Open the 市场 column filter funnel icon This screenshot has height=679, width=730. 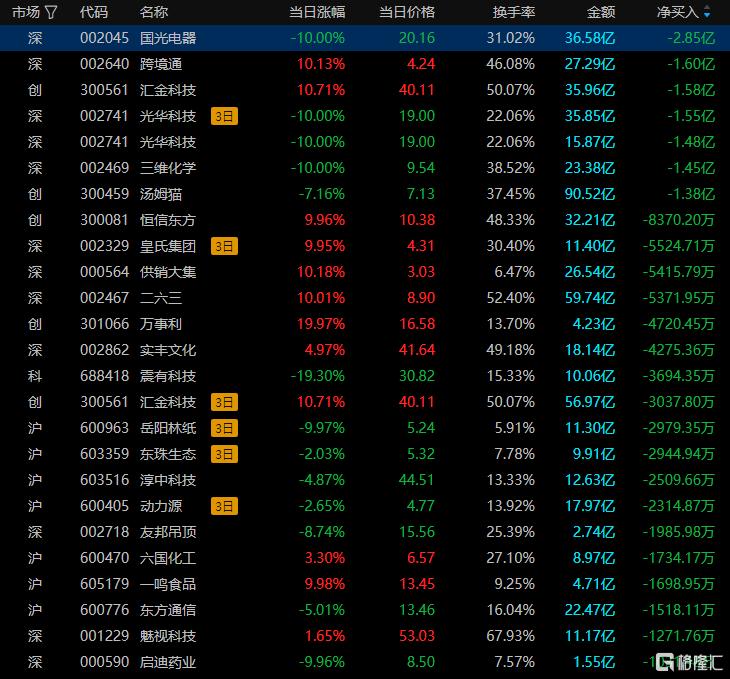51,12
